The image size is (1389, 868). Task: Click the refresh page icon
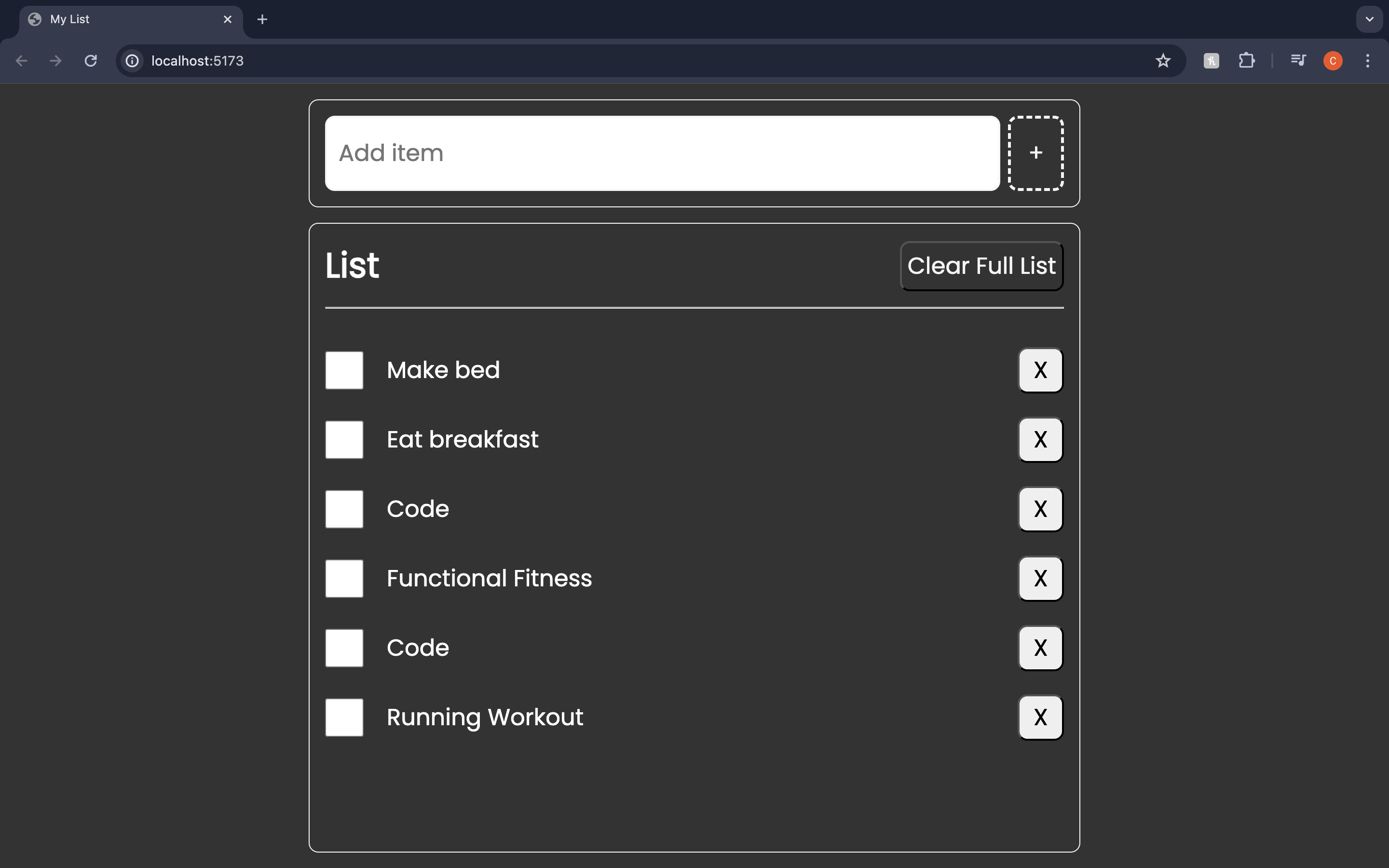coord(91,61)
